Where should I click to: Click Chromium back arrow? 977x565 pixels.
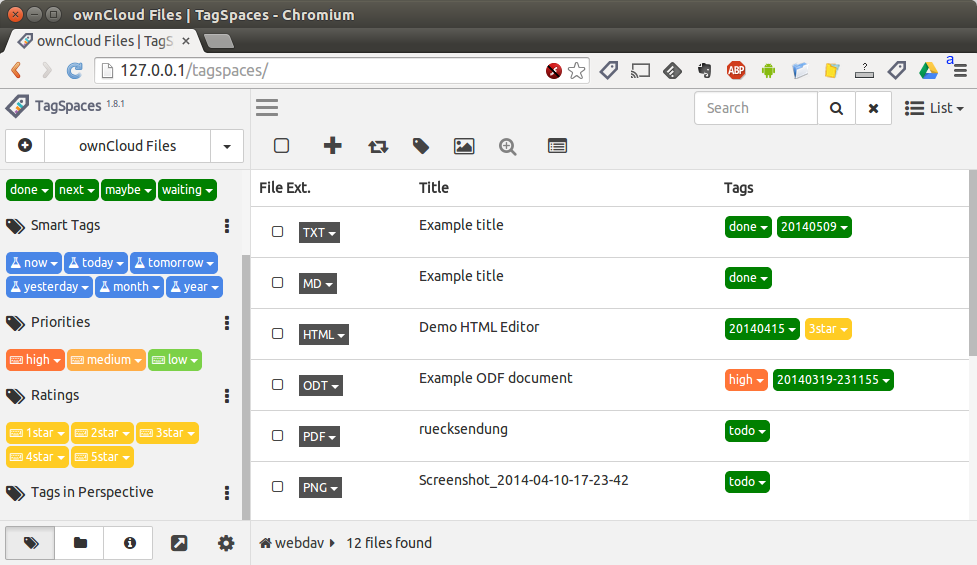pos(17,70)
